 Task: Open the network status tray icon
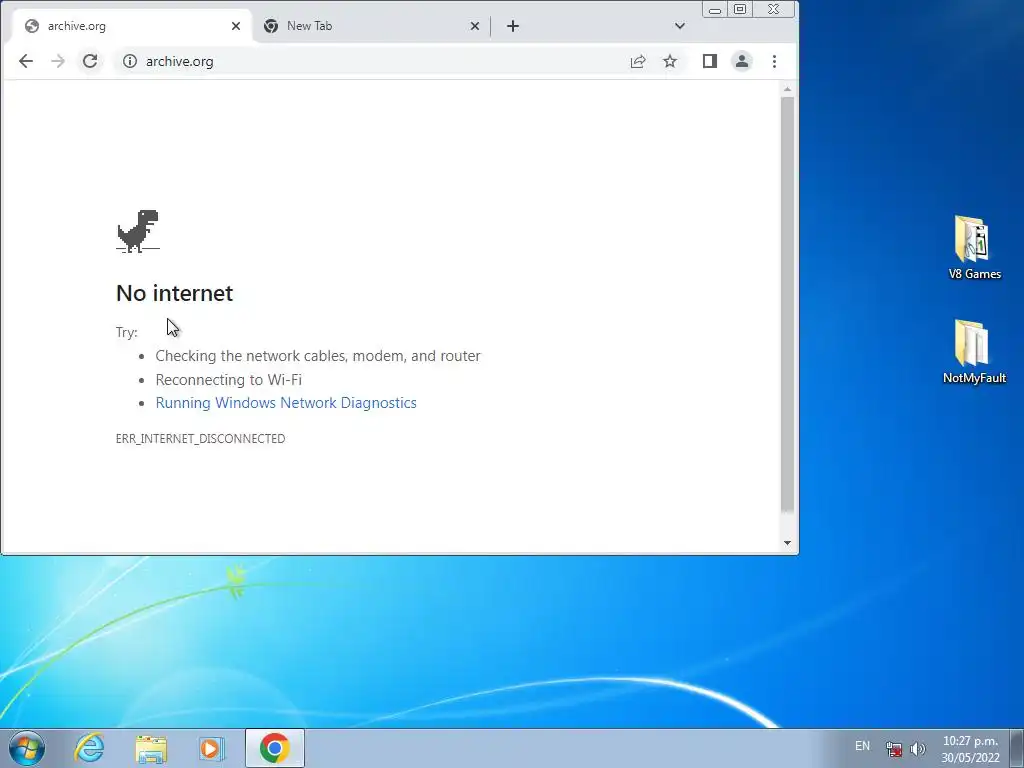tap(893, 749)
